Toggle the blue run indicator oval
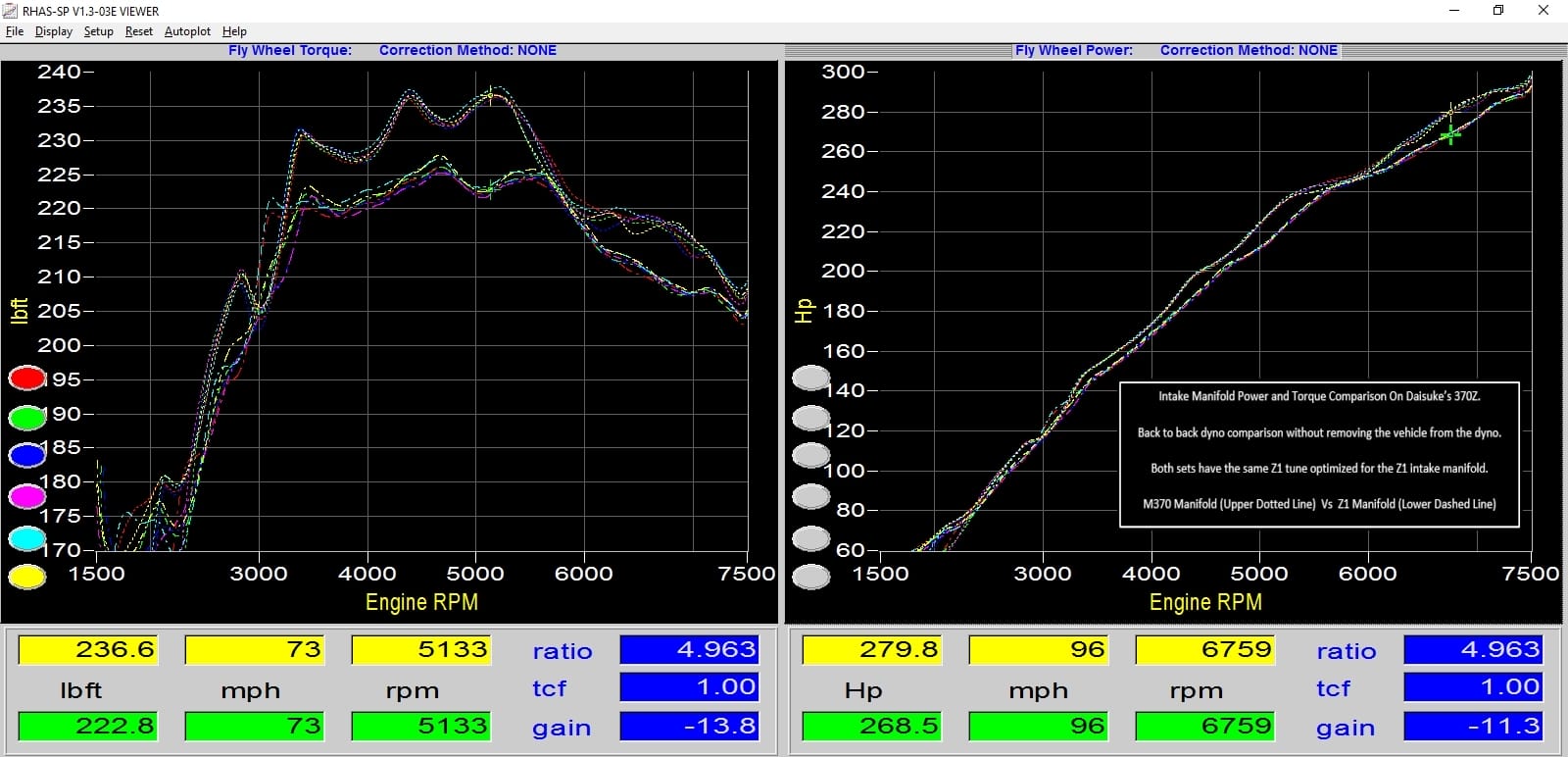Image resolution: width=1568 pixels, height=757 pixels. (x=27, y=455)
